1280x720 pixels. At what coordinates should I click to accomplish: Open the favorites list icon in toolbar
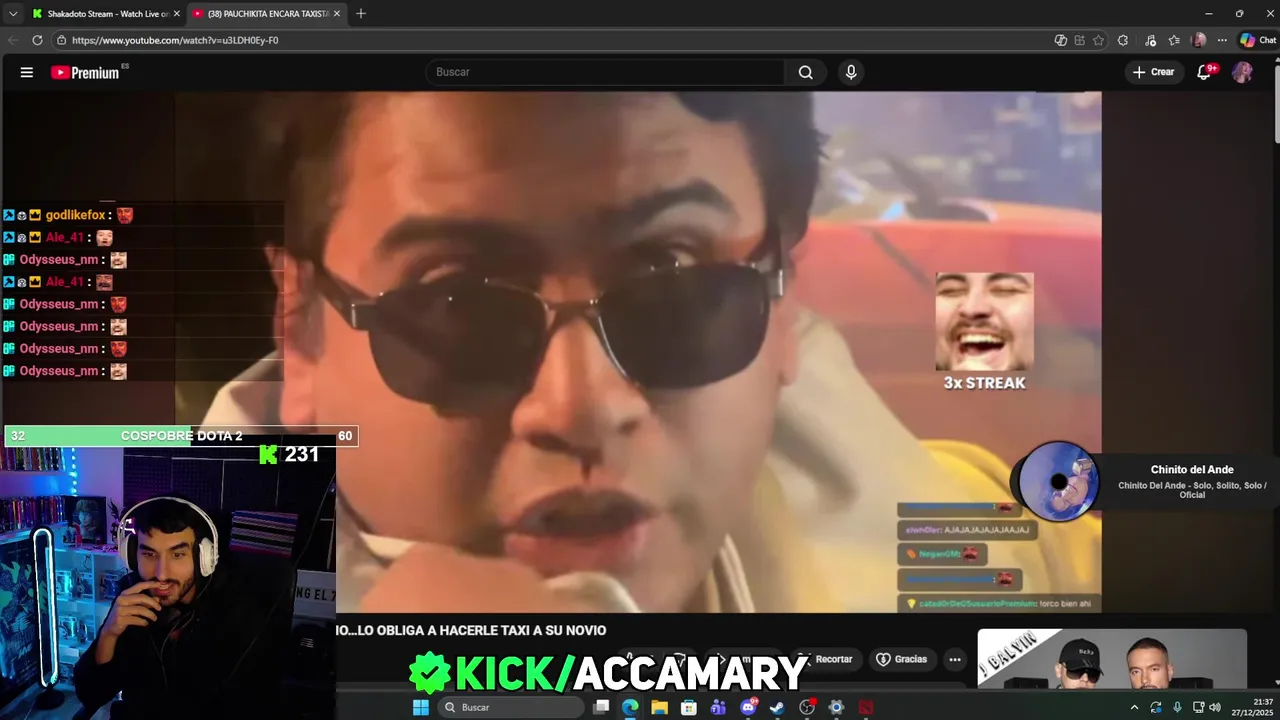1174,40
